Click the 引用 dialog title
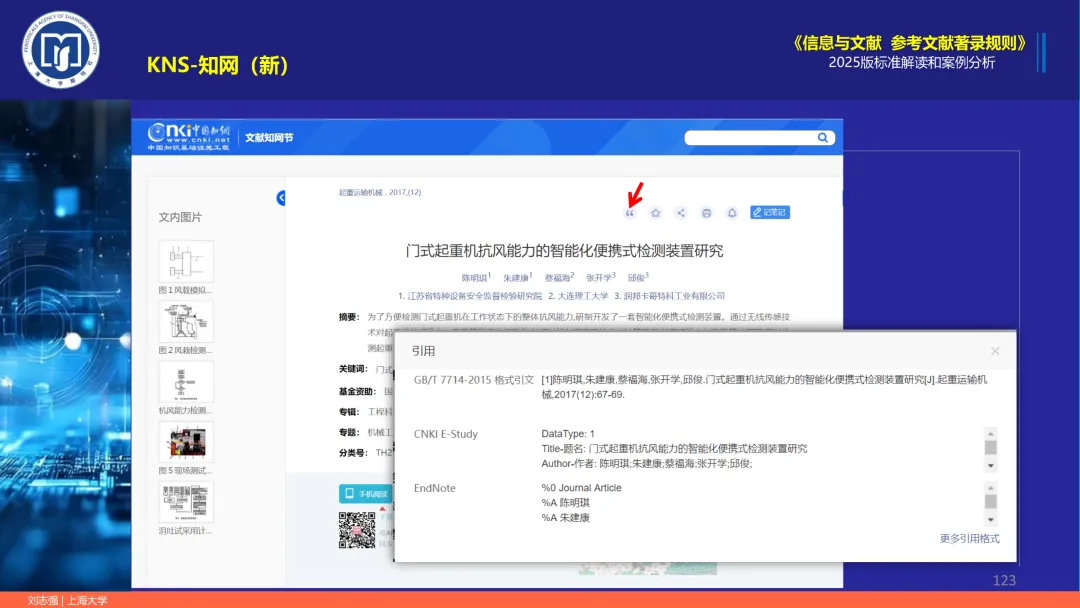 pyautogui.click(x=423, y=351)
